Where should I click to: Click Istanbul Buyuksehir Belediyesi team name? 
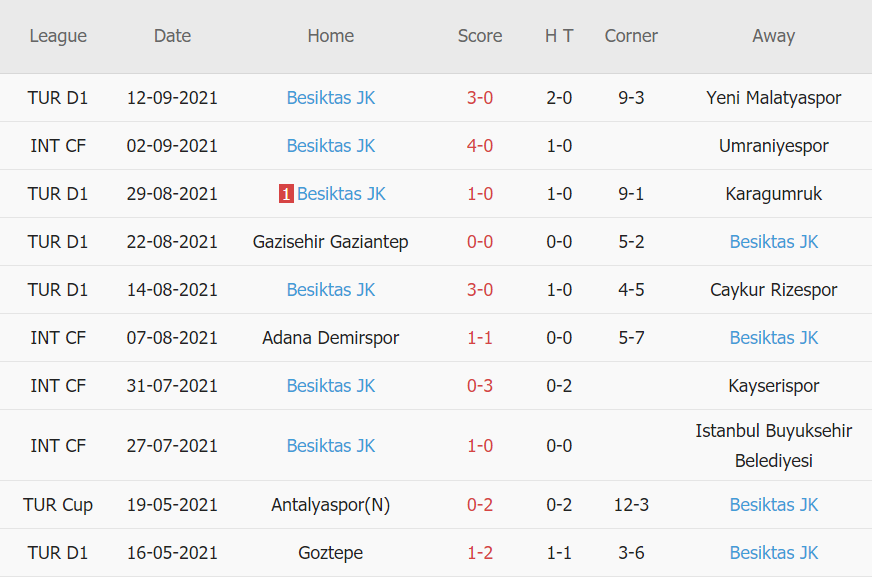[774, 446]
